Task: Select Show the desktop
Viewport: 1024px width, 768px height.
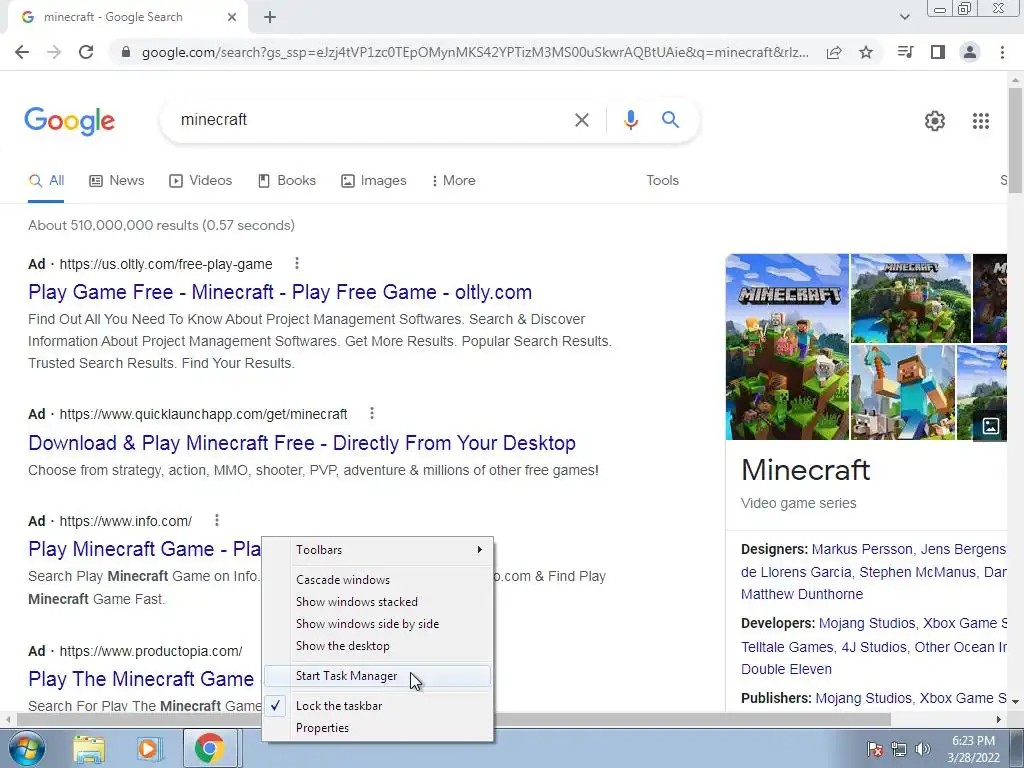Action: pos(377,646)
